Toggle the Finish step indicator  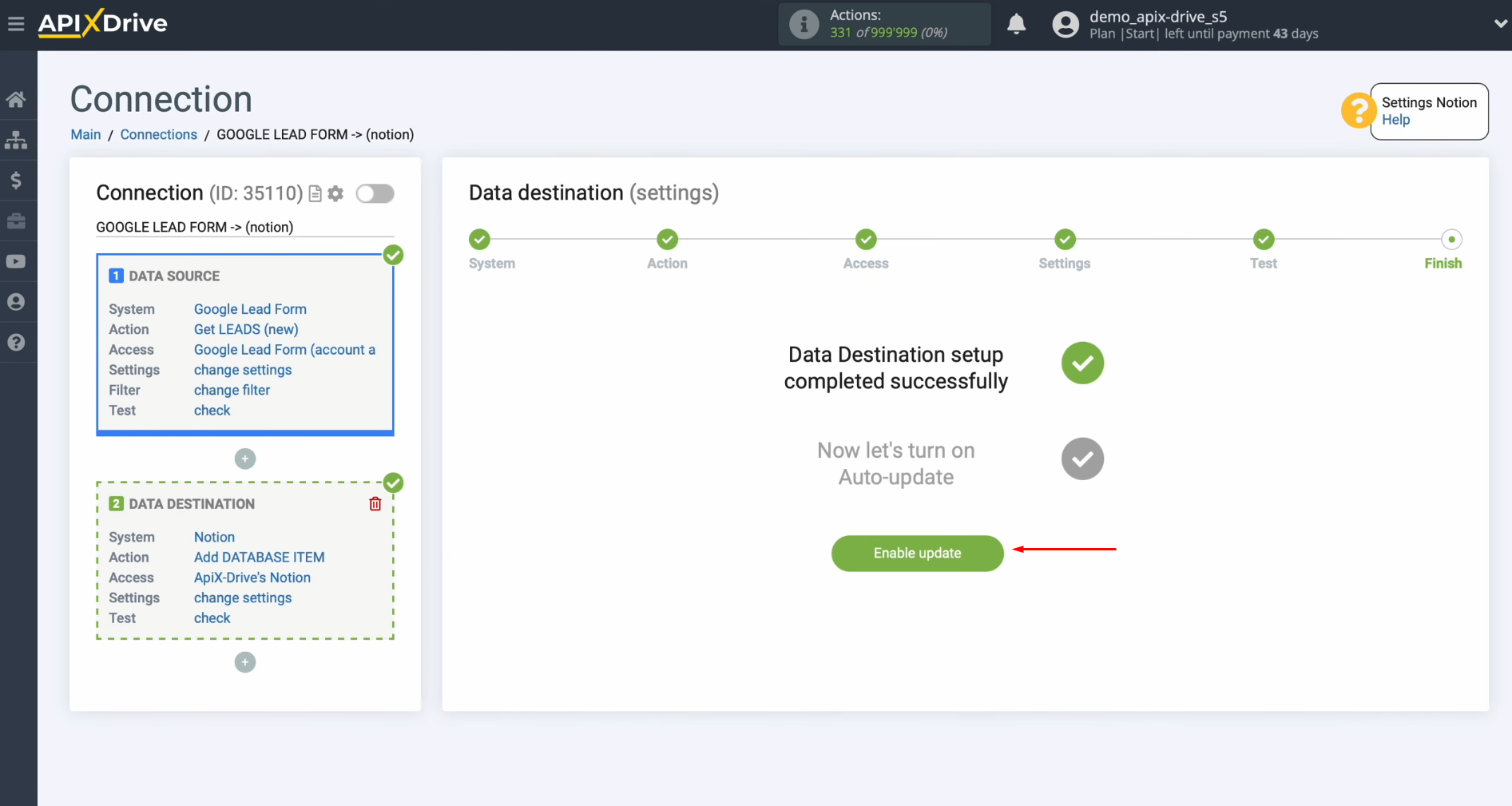point(1451,239)
